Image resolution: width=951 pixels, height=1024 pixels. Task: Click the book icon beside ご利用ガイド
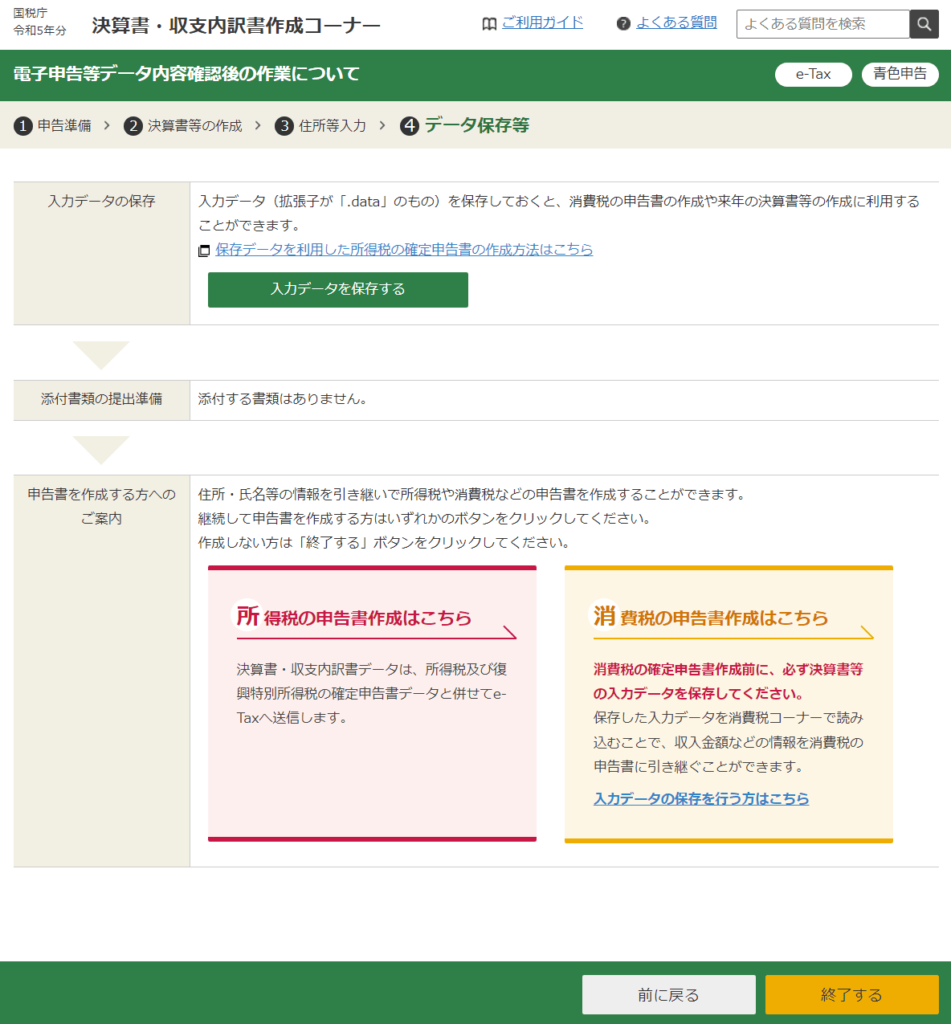pyautogui.click(x=489, y=24)
